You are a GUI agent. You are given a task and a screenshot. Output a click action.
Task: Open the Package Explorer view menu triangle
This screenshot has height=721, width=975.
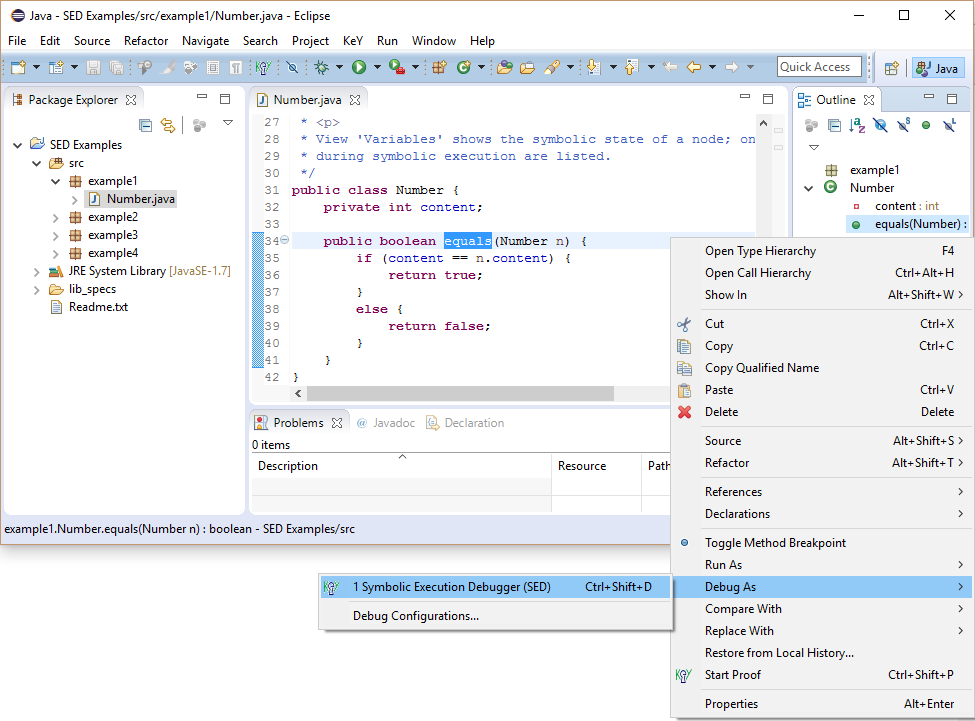(x=228, y=123)
